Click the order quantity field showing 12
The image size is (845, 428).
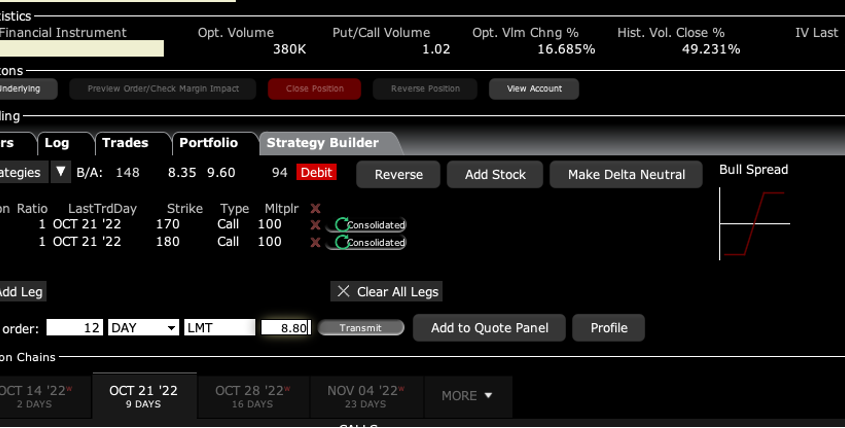coord(74,328)
